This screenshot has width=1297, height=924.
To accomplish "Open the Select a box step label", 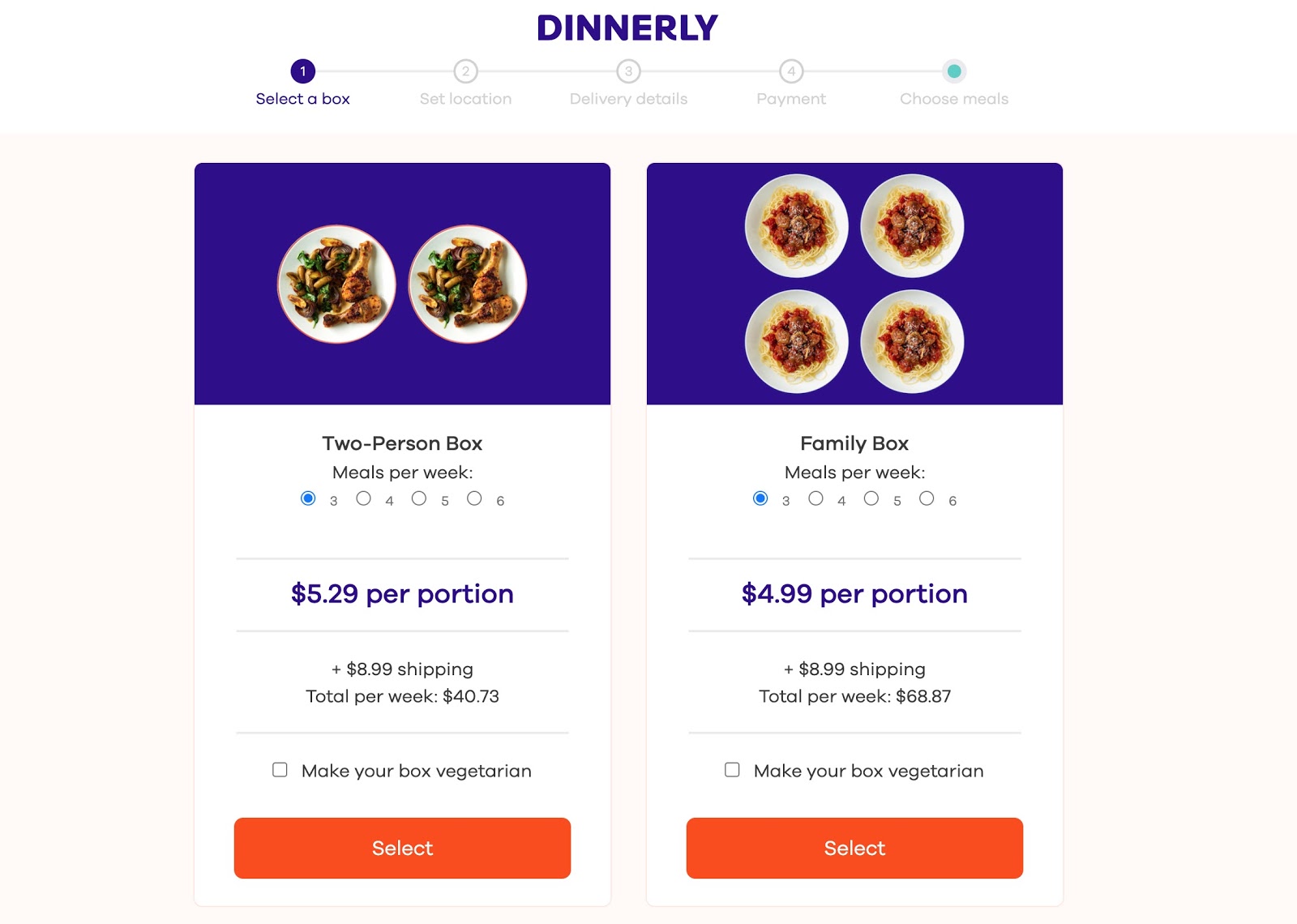I will tap(303, 99).
